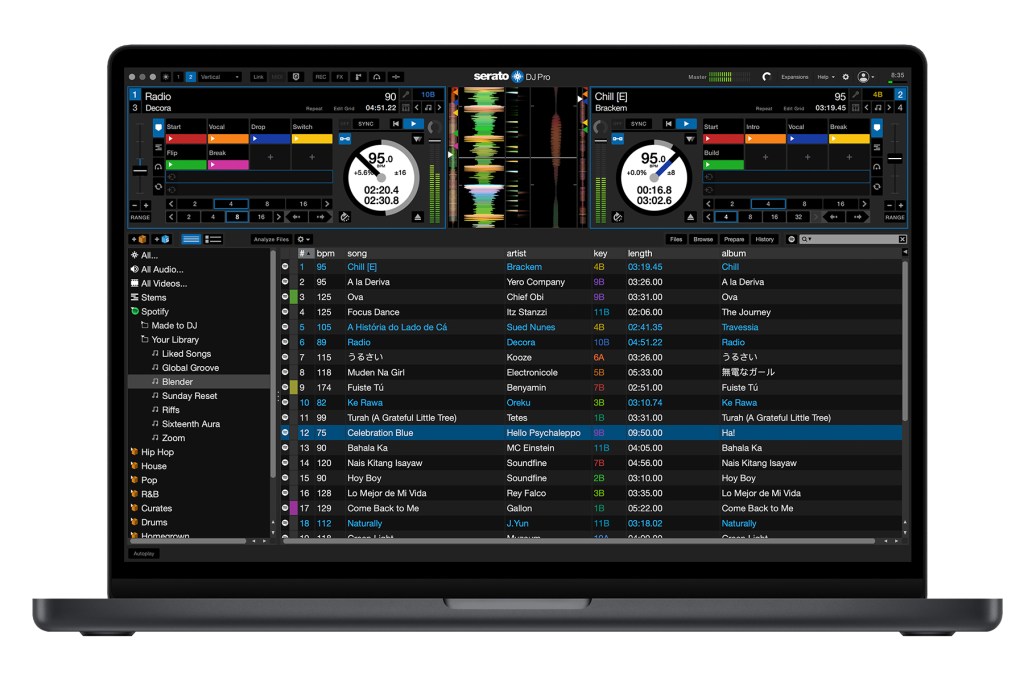Open the FX panel
This screenshot has height=682, width=1024.
pyautogui.click(x=340, y=77)
